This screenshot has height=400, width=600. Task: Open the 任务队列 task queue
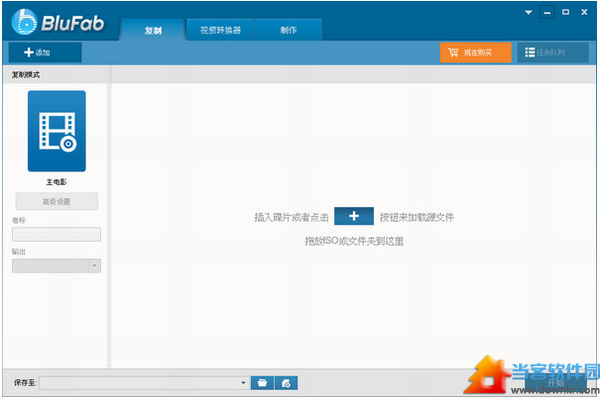pyautogui.click(x=553, y=52)
